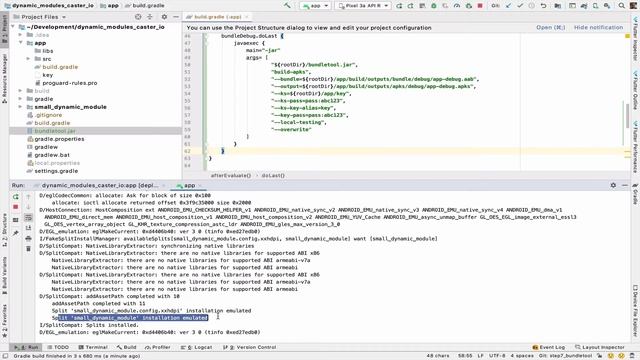
Task: Select the app tab in Run panel
Action: pyautogui.click(x=189, y=185)
